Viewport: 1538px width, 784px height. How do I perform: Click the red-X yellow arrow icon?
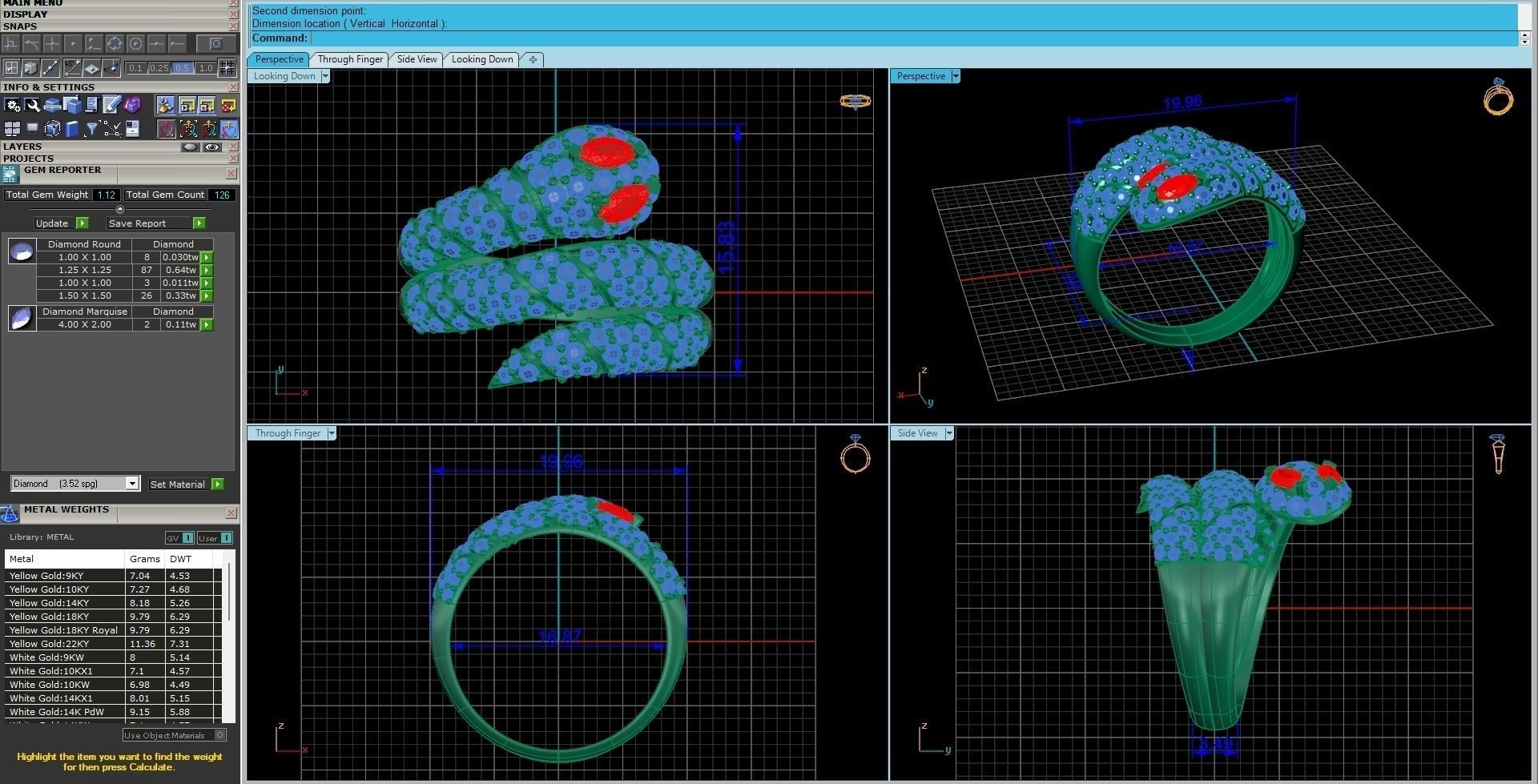pyautogui.click(x=227, y=105)
